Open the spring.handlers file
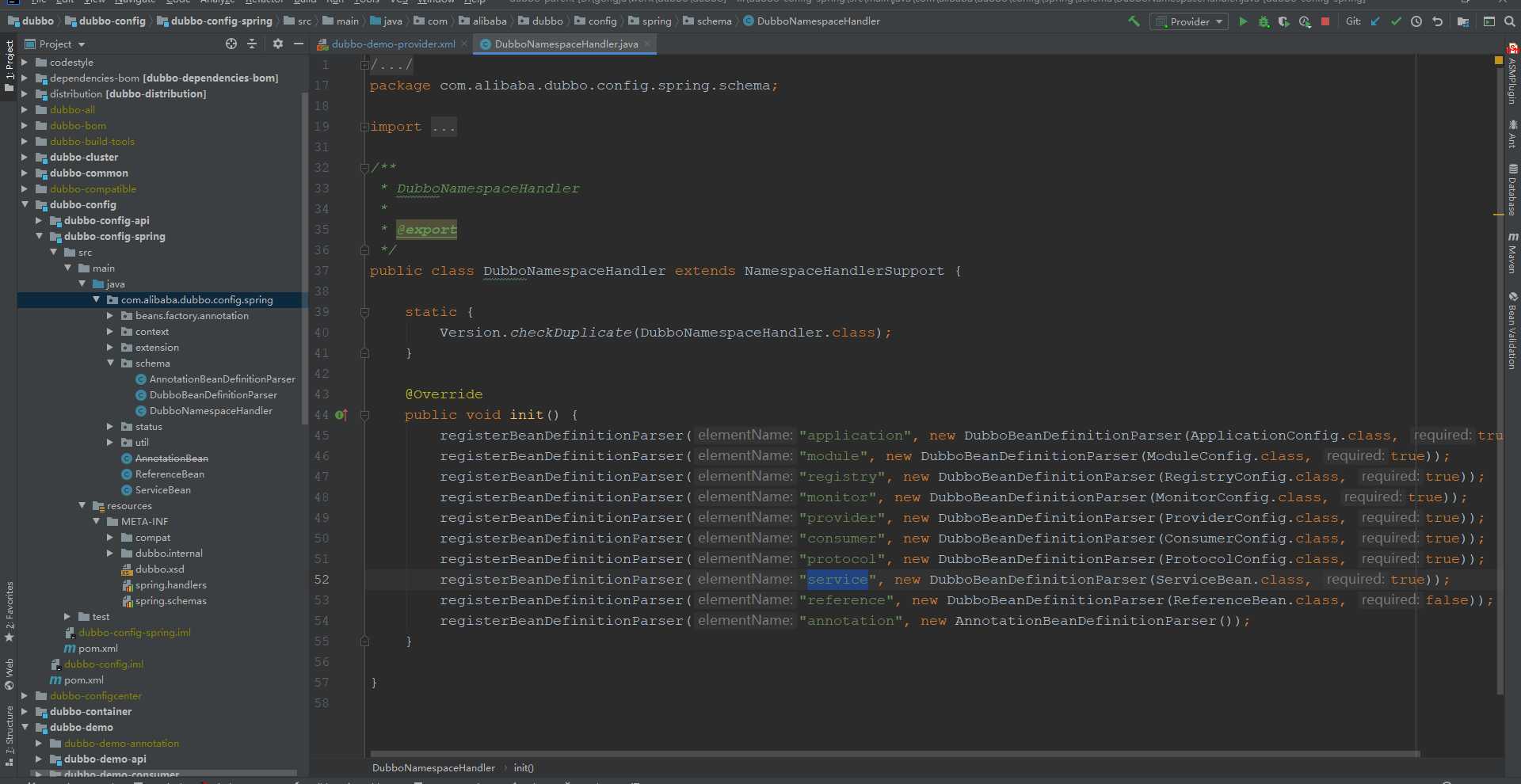 point(163,584)
